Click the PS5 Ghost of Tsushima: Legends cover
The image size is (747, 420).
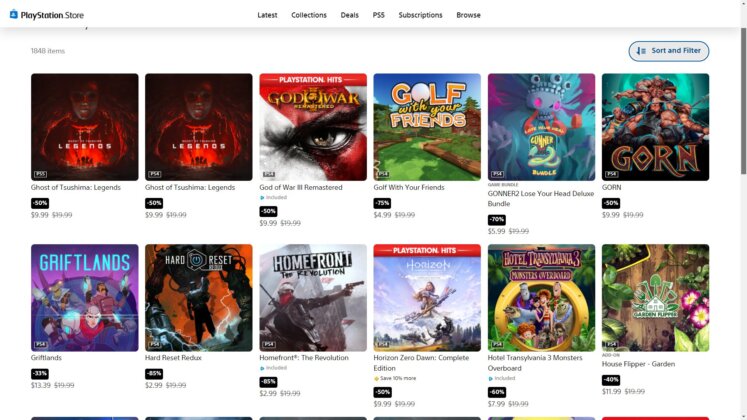[85, 127]
